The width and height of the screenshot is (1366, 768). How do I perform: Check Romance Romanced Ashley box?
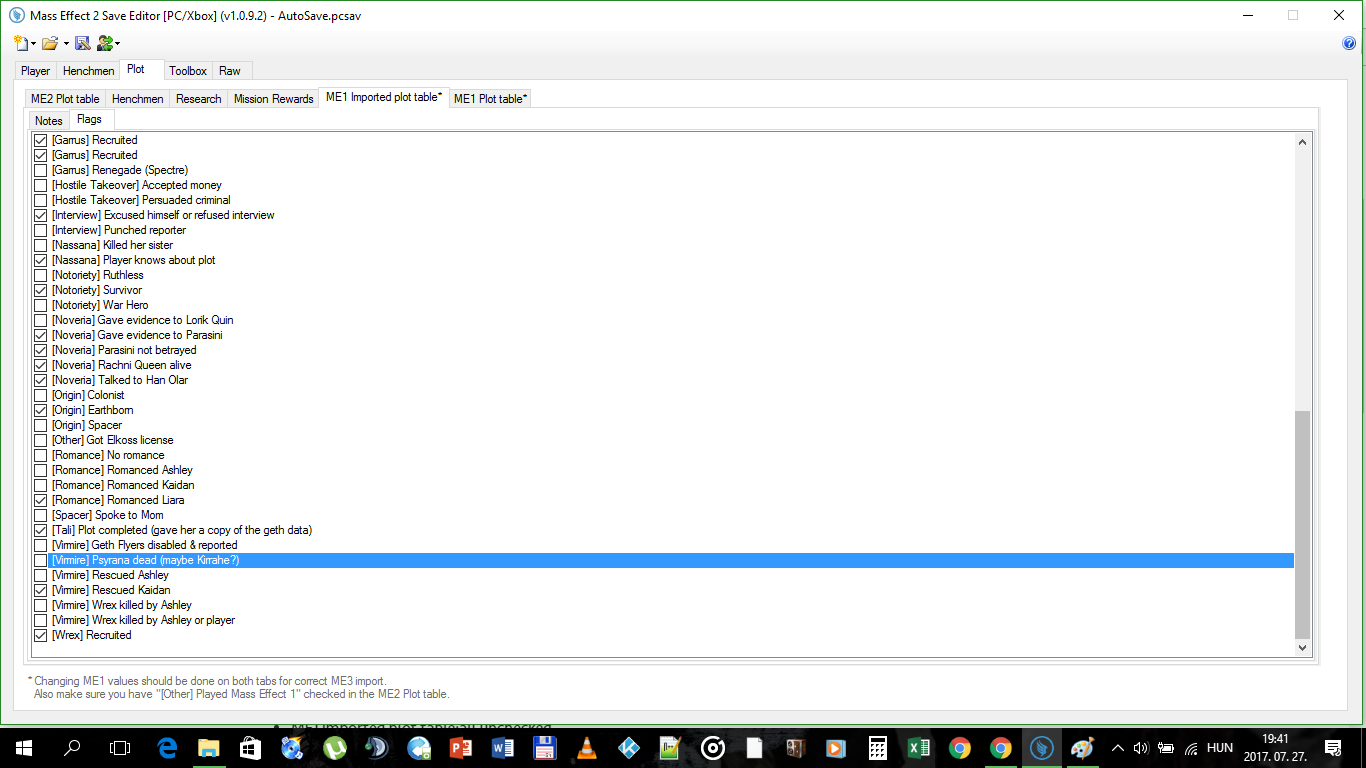(x=41, y=470)
